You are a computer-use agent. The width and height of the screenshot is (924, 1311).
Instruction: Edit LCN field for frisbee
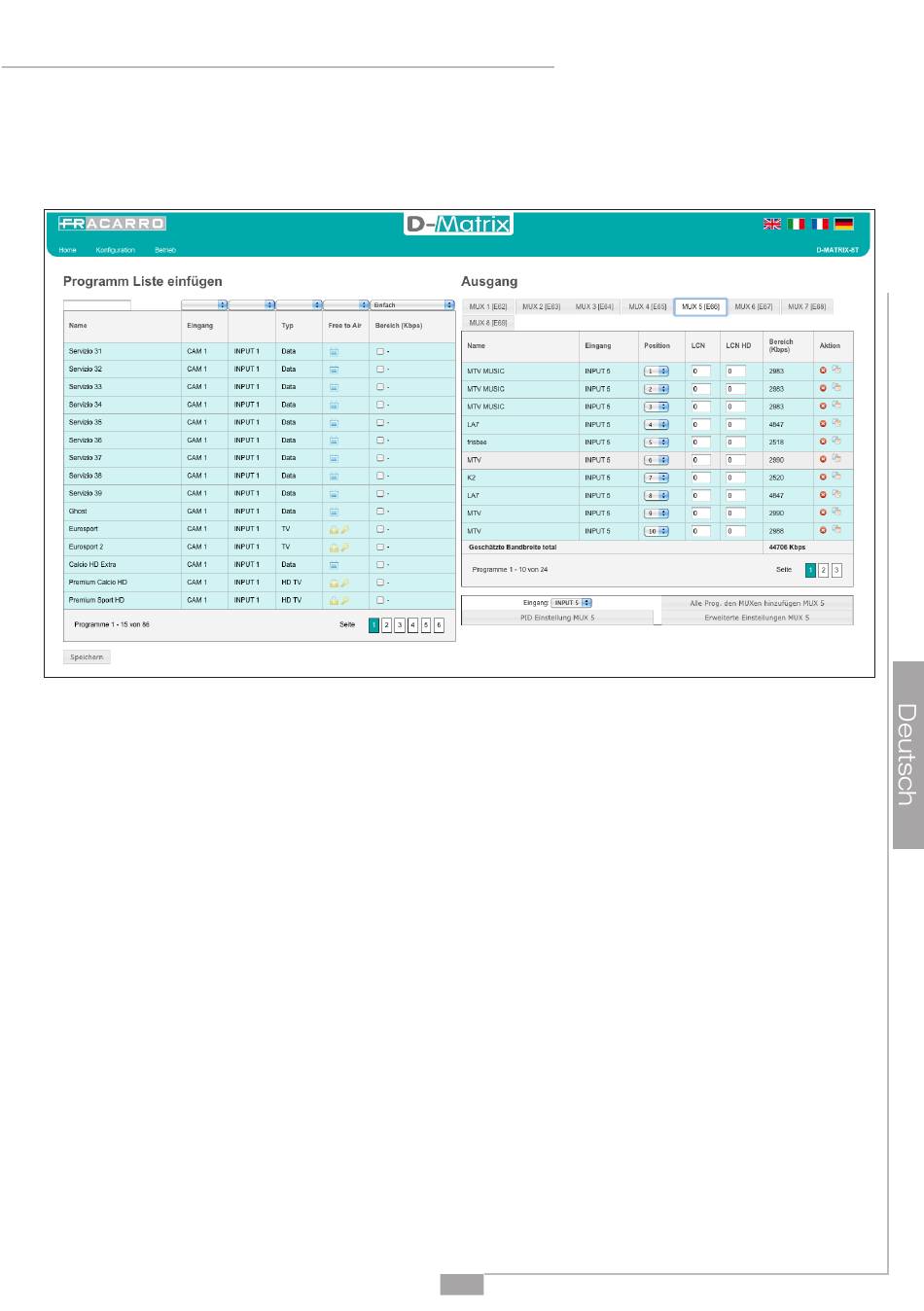[700, 443]
